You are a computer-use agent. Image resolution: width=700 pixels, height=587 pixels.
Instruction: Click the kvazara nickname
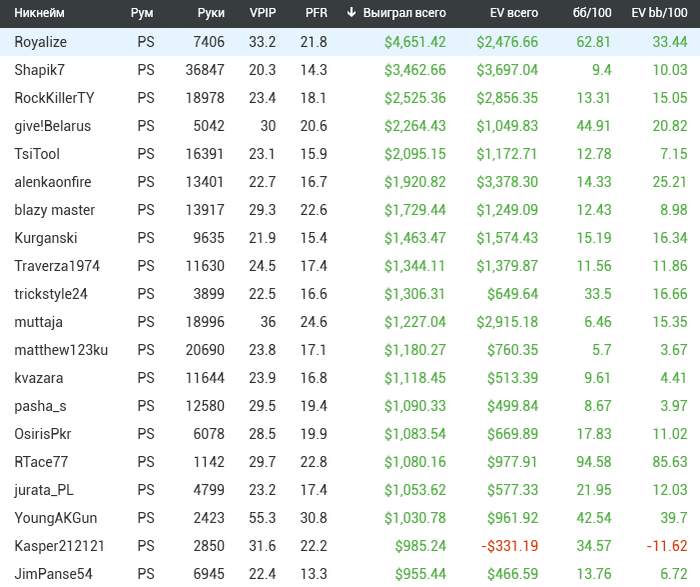point(39,378)
